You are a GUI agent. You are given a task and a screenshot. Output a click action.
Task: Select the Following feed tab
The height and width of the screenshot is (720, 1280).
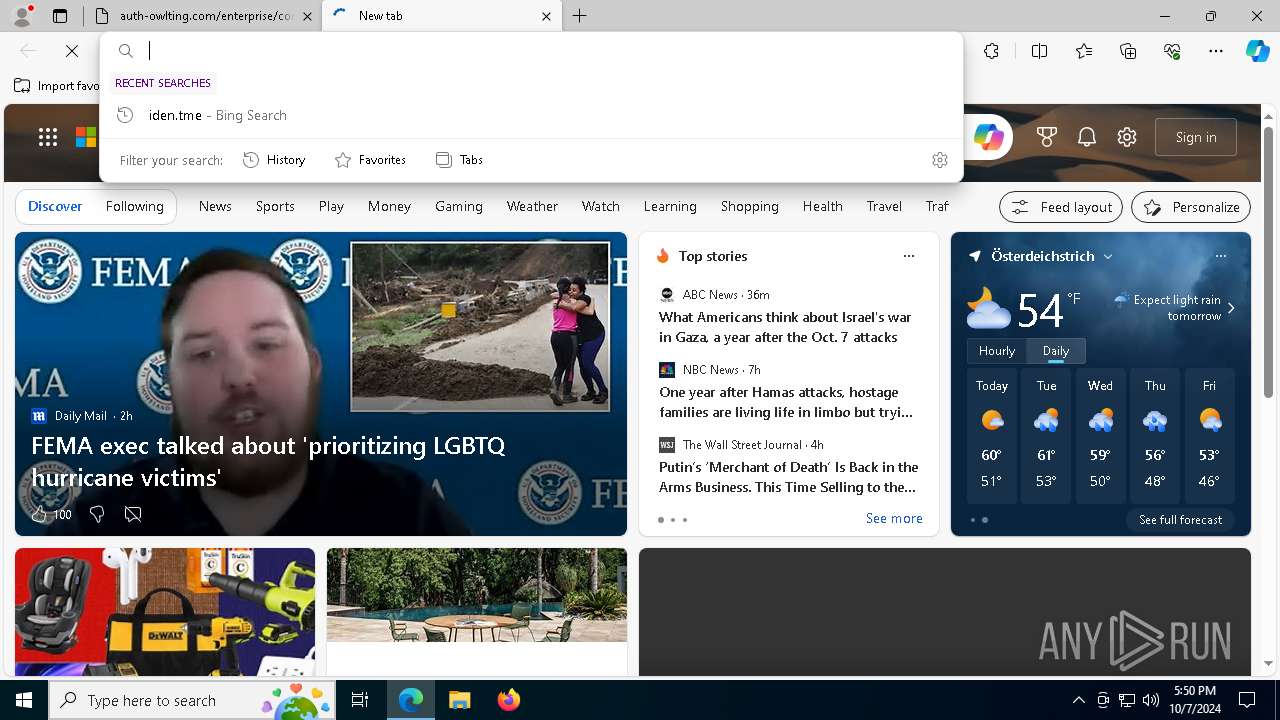coord(134,206)
